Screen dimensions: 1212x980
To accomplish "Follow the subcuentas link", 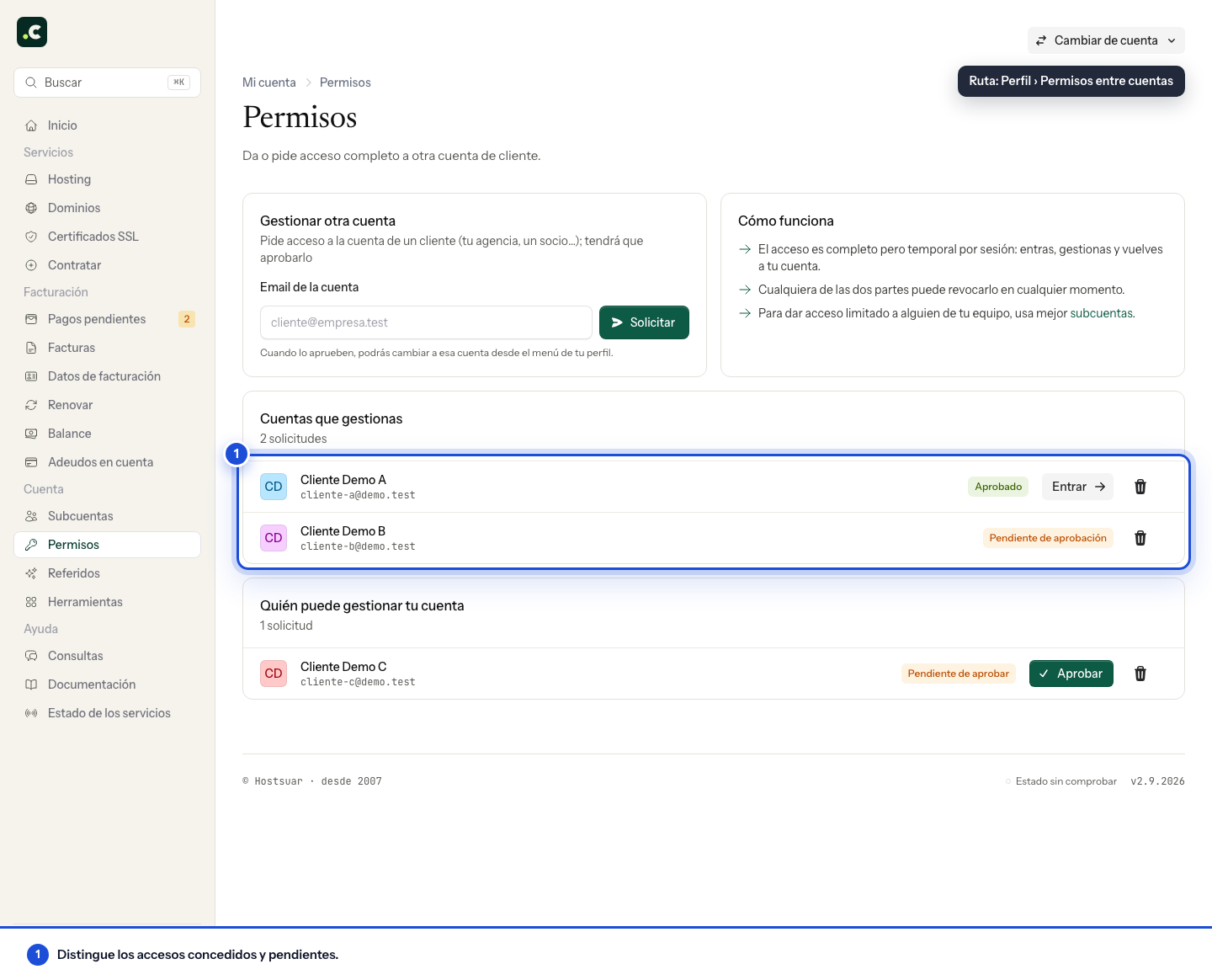I will (x=1101, y=313).
